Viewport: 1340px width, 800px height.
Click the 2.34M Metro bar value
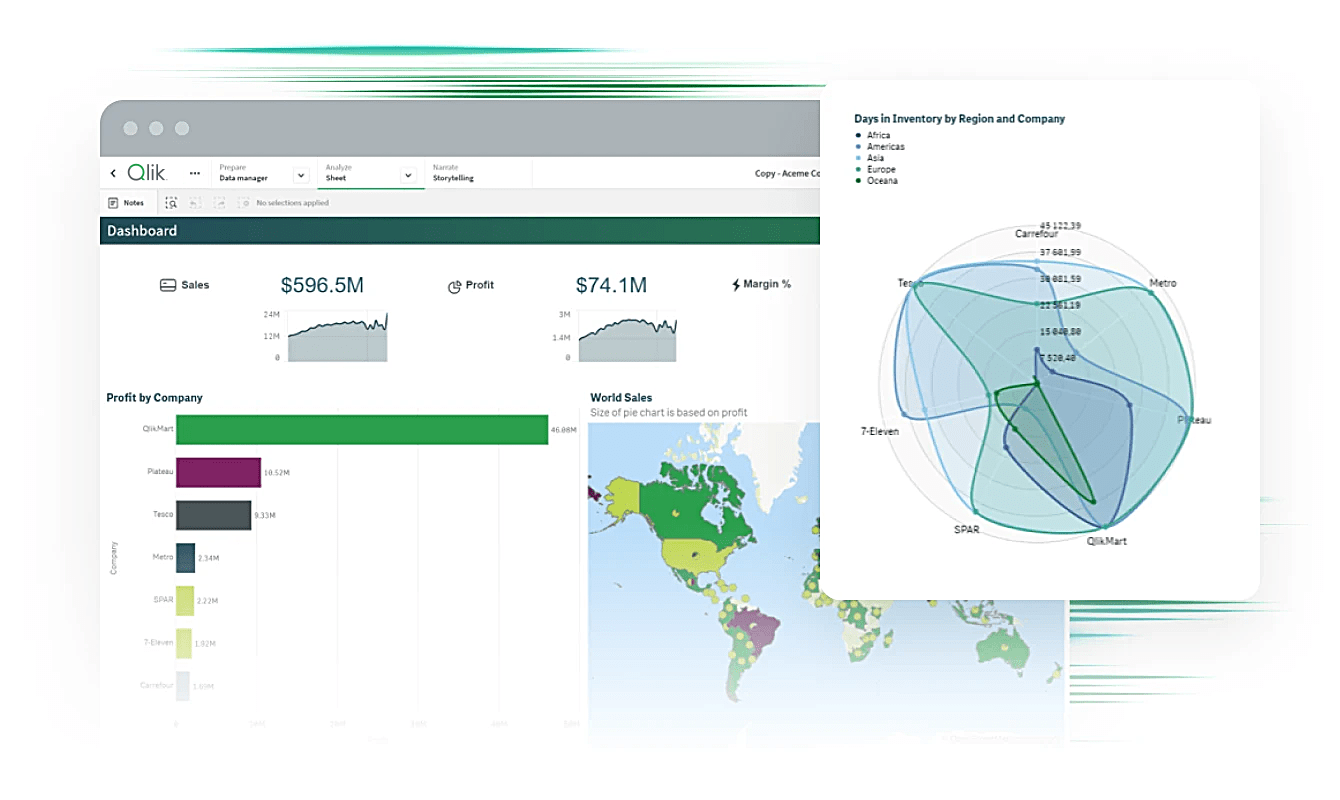tap(209, 558)
